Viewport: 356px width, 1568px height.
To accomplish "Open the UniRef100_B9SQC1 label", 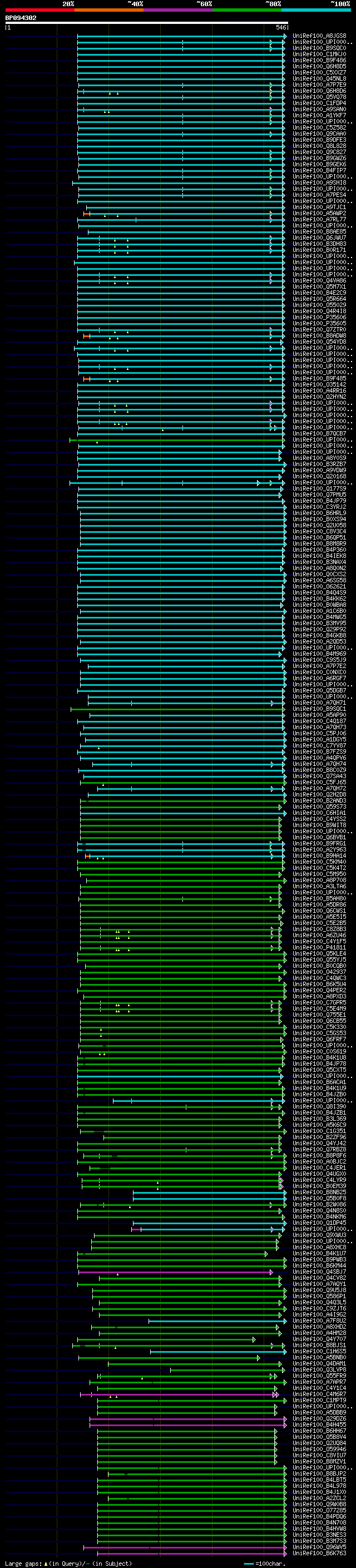I will (319, 709).
